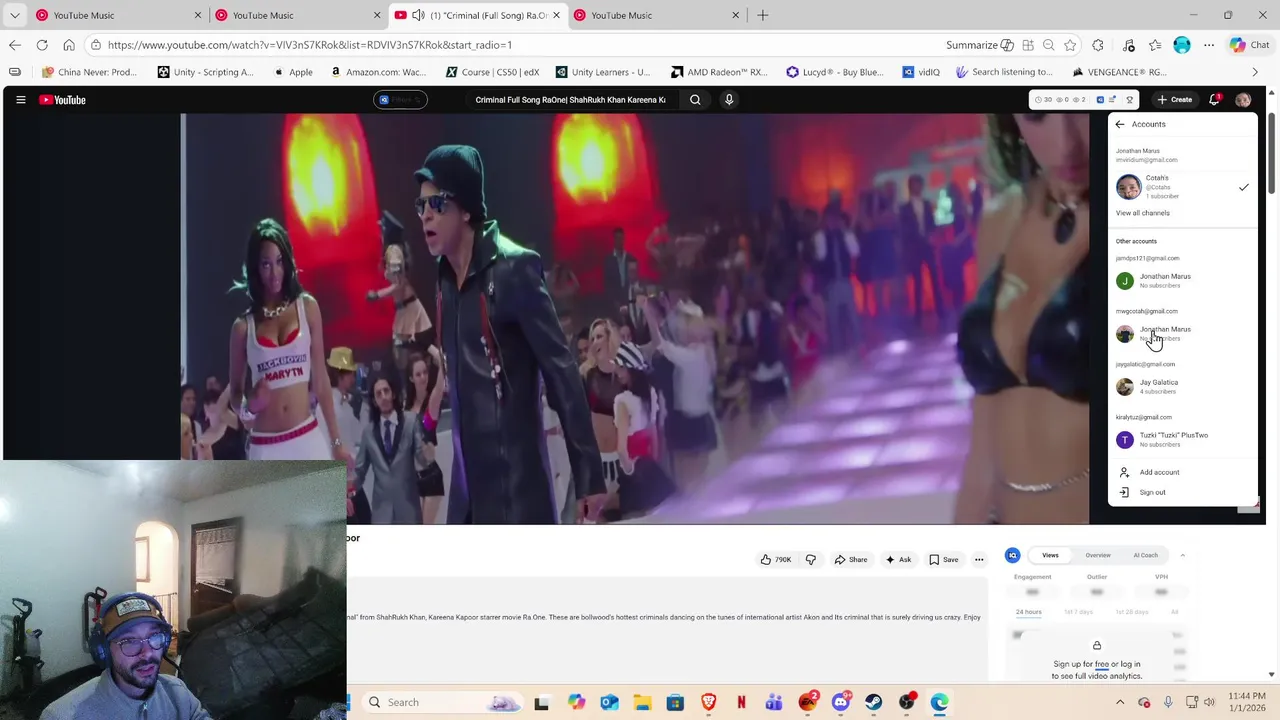Screen dimensions: 1280x720
Task: Switch to jamdps121 Jonathan Marus account
Action: (1182, 281)
